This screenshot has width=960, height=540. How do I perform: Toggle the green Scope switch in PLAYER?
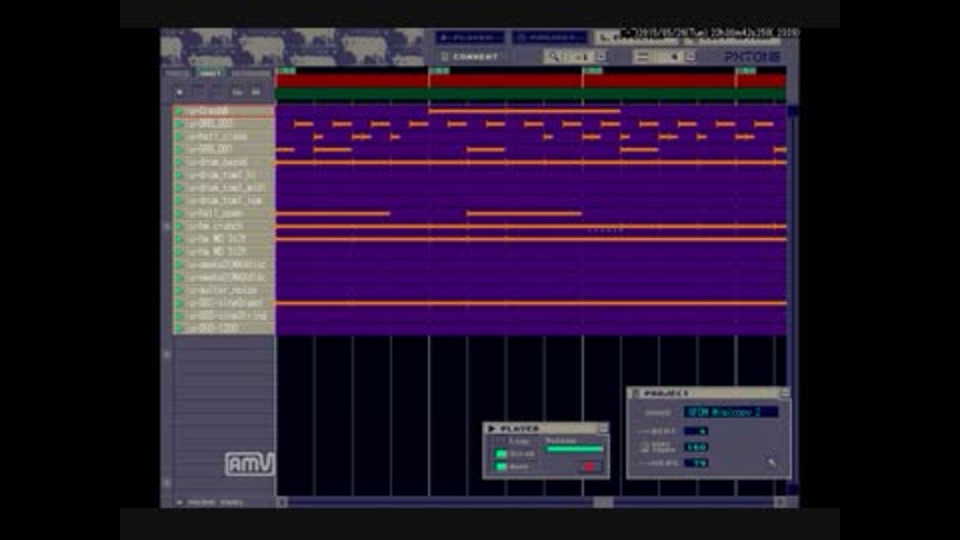click(x=501, y=454)
